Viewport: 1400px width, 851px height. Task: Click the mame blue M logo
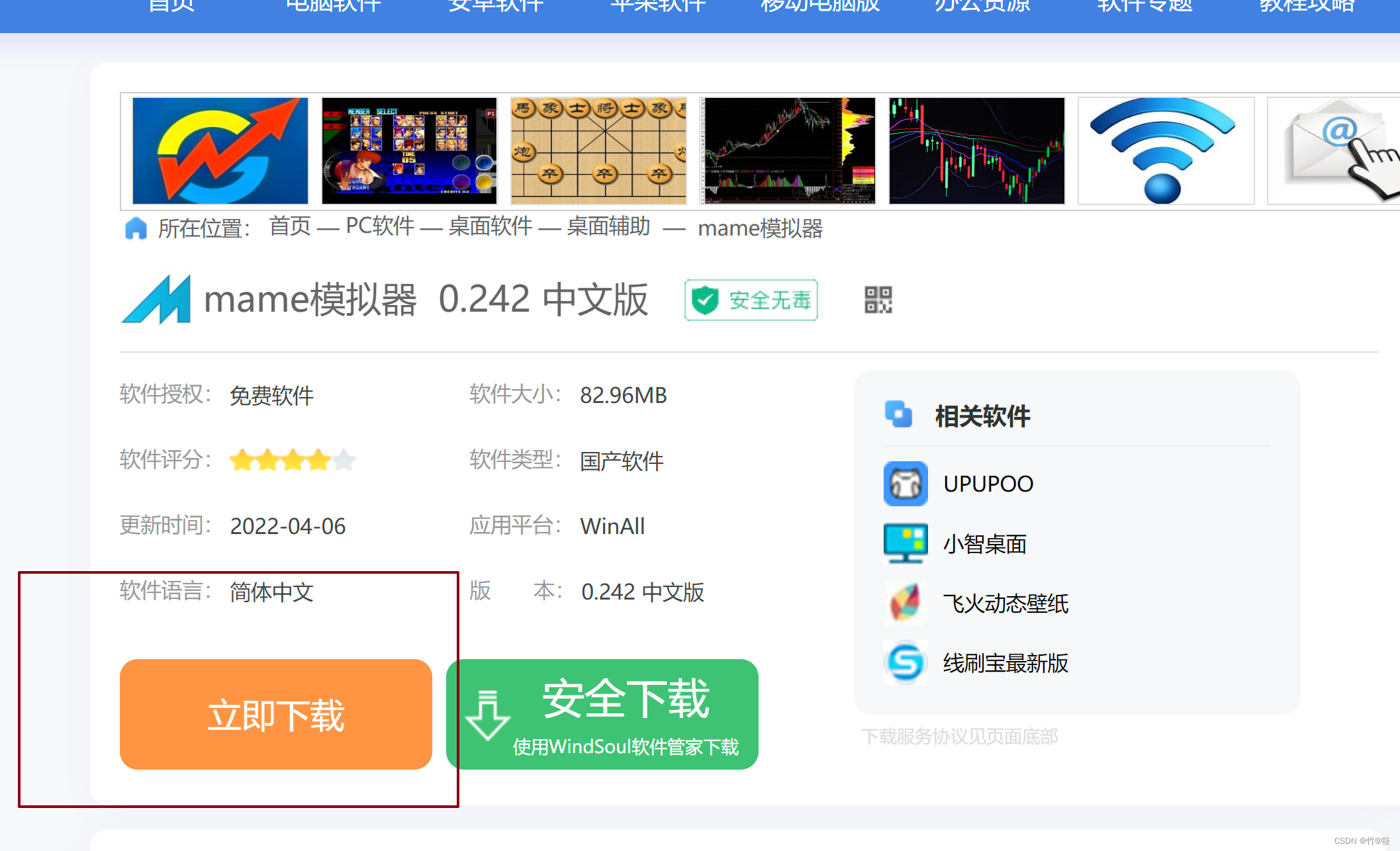click(157, 300)
